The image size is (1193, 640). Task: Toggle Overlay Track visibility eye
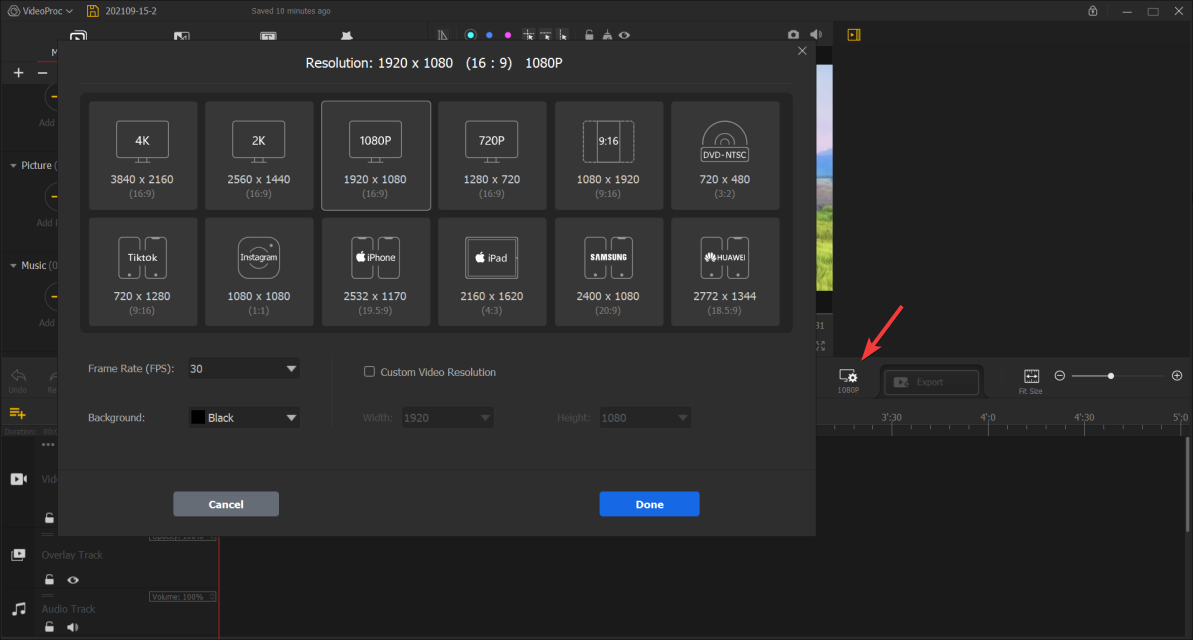point(73,580)
